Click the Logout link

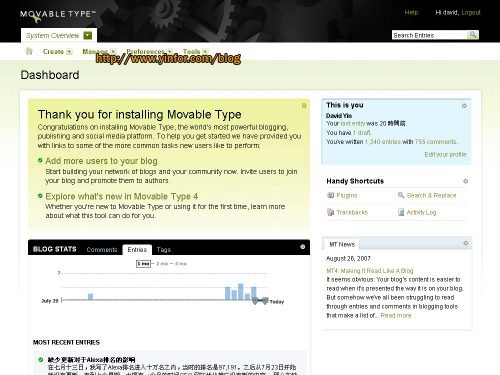[x=471, y=13]
